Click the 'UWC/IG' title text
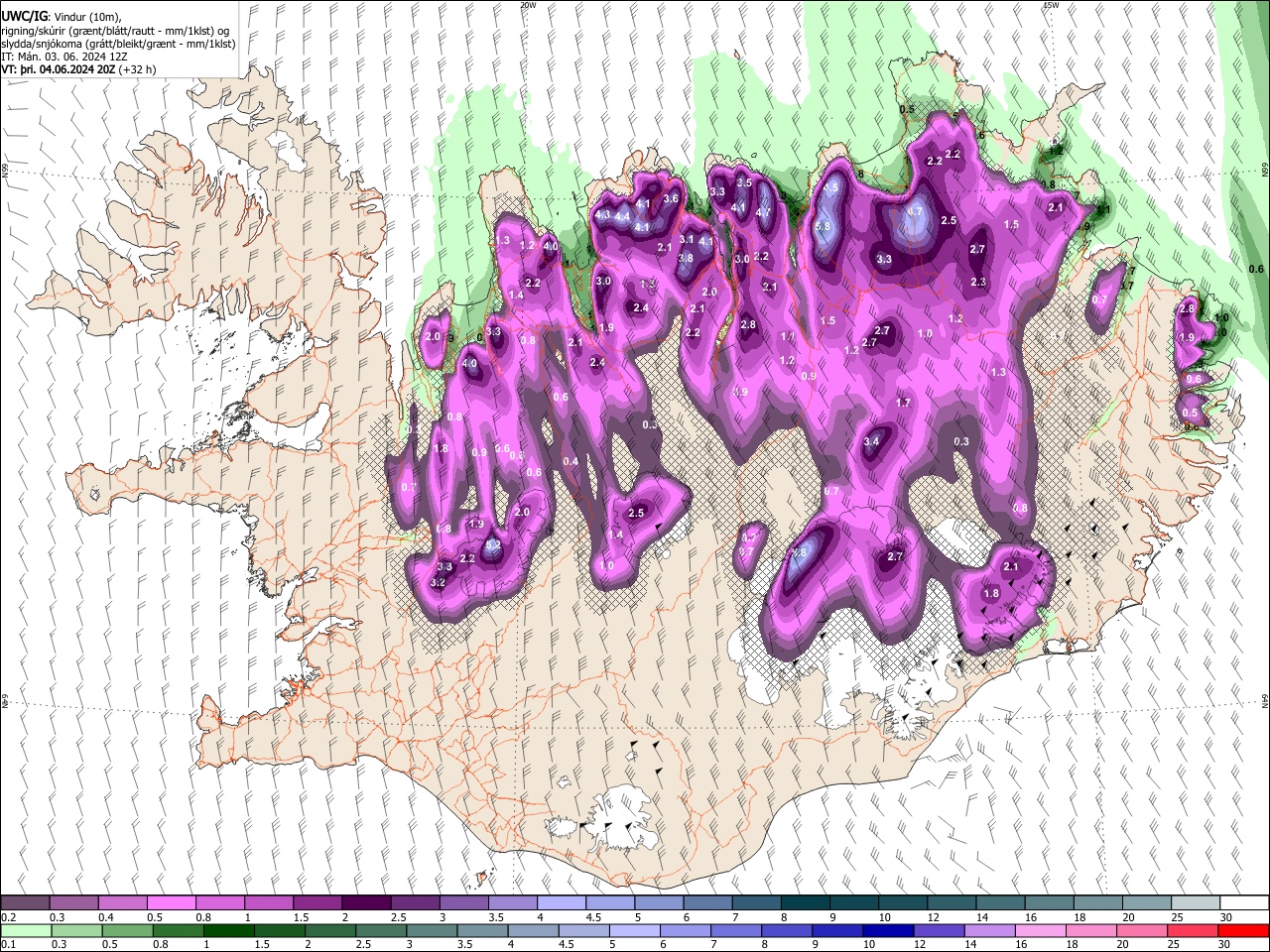The width and height of the screenshot is (1270, 952). pos(24,17)
